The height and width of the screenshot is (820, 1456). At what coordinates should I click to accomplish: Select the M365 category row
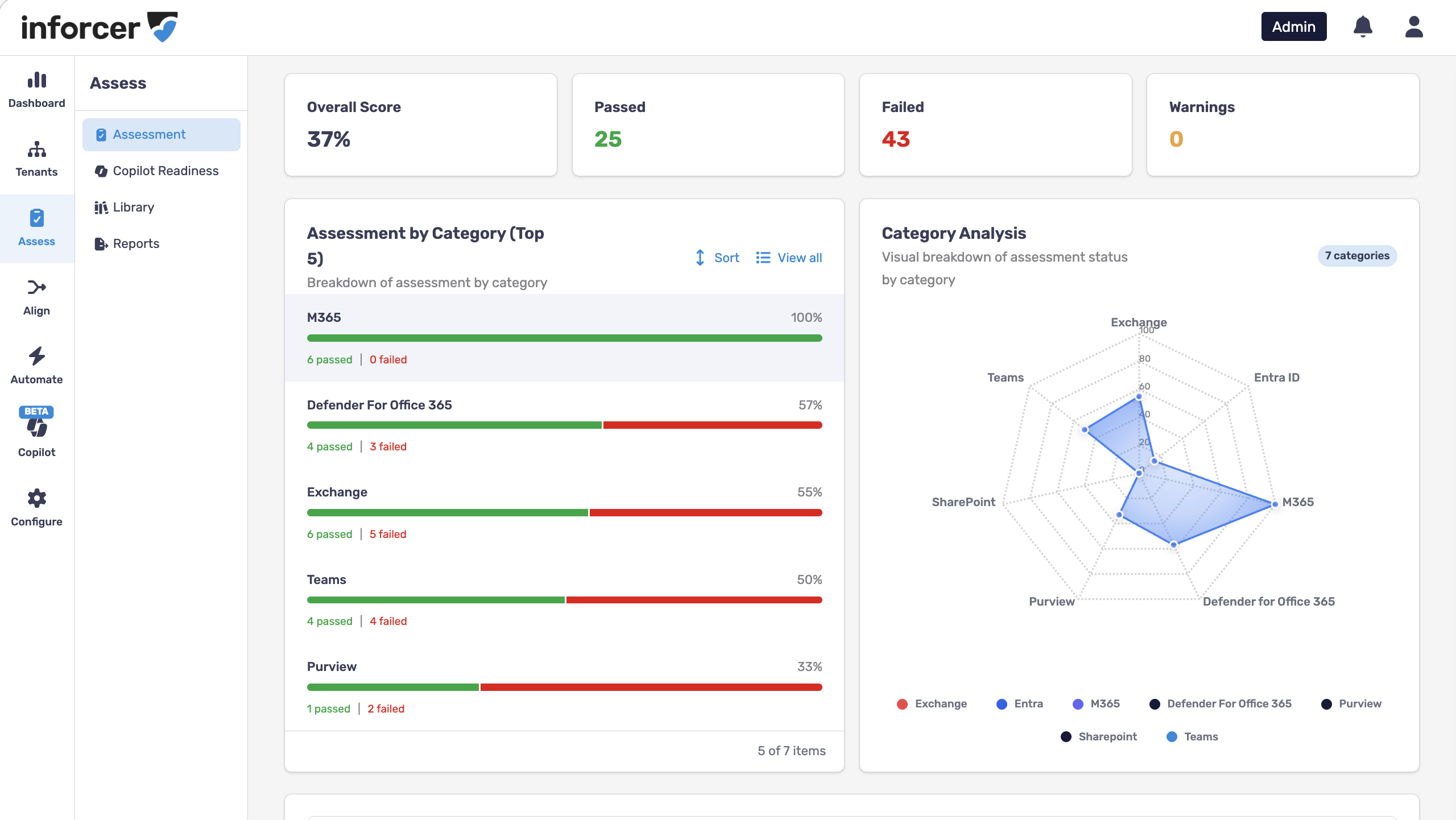click(x=564, y=338)
